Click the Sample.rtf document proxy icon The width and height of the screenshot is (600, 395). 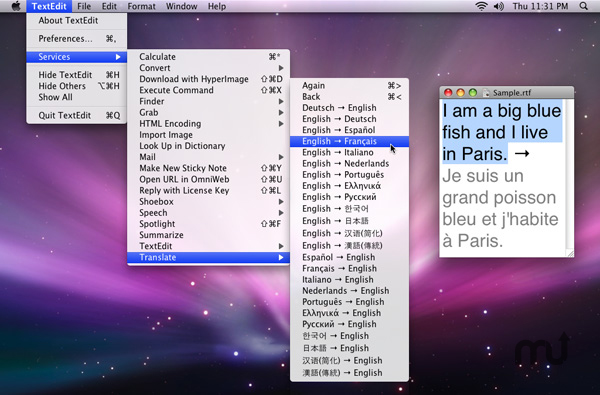coord(486,93)
